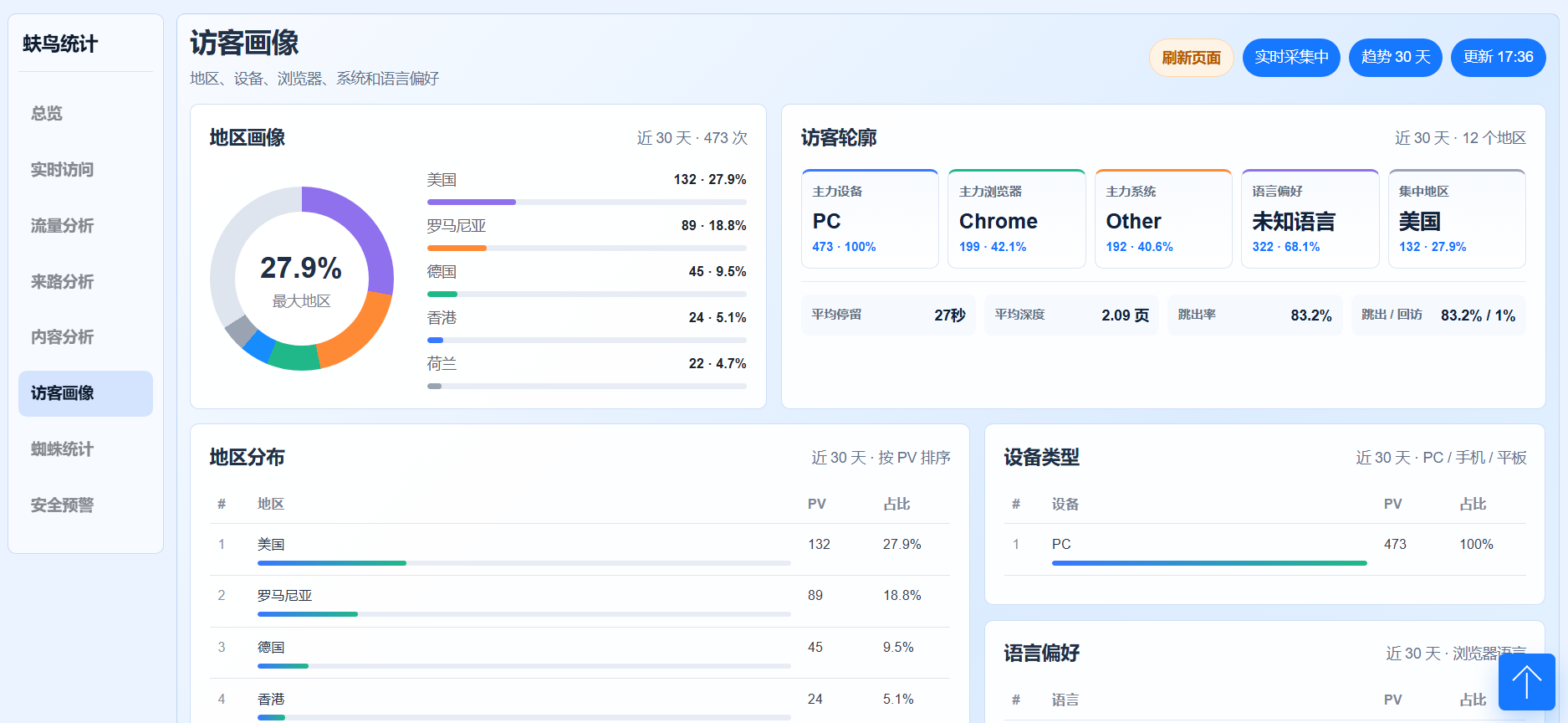Click the 平均深度 2.09 页 stat tile
The height and width of the screenshot is (723, 1568).
[x=1071, y=315]
